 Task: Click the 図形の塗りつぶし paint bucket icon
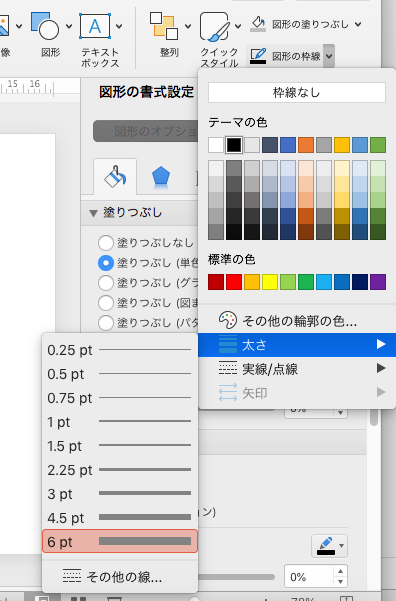pos(258,24)
